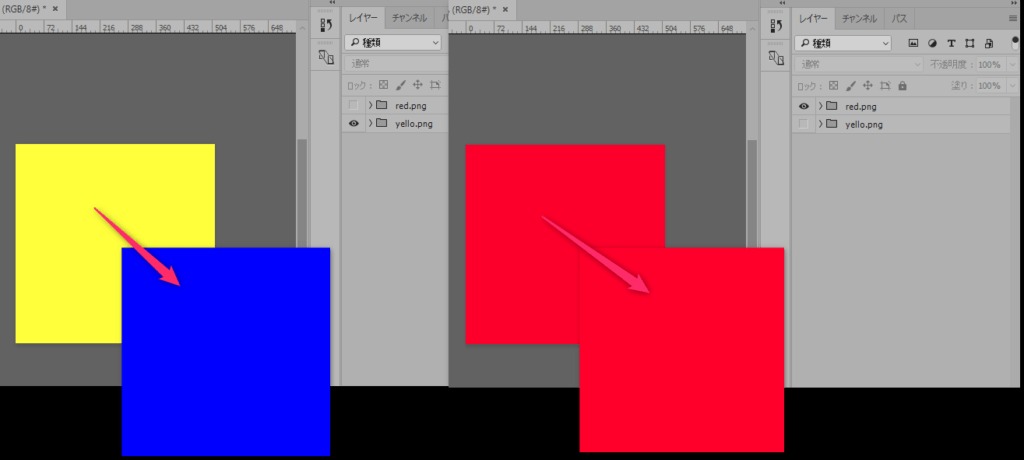Filter layers by type (T) icon
The height and width of the screenshot is (460, 1024).
point(951,44)
